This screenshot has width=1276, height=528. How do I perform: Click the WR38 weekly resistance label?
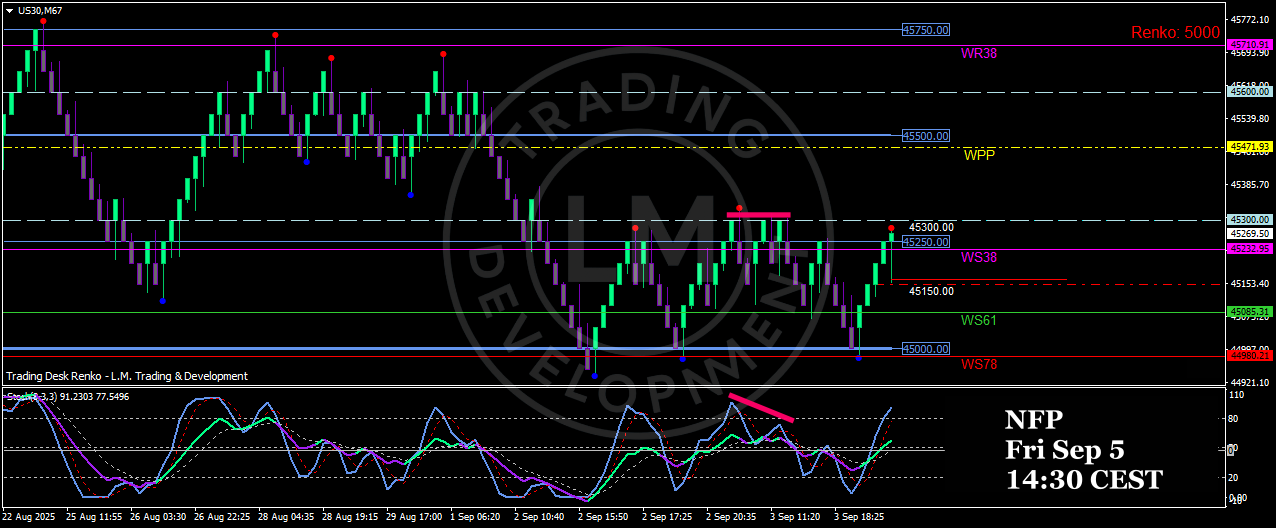[x=980, y=53]
